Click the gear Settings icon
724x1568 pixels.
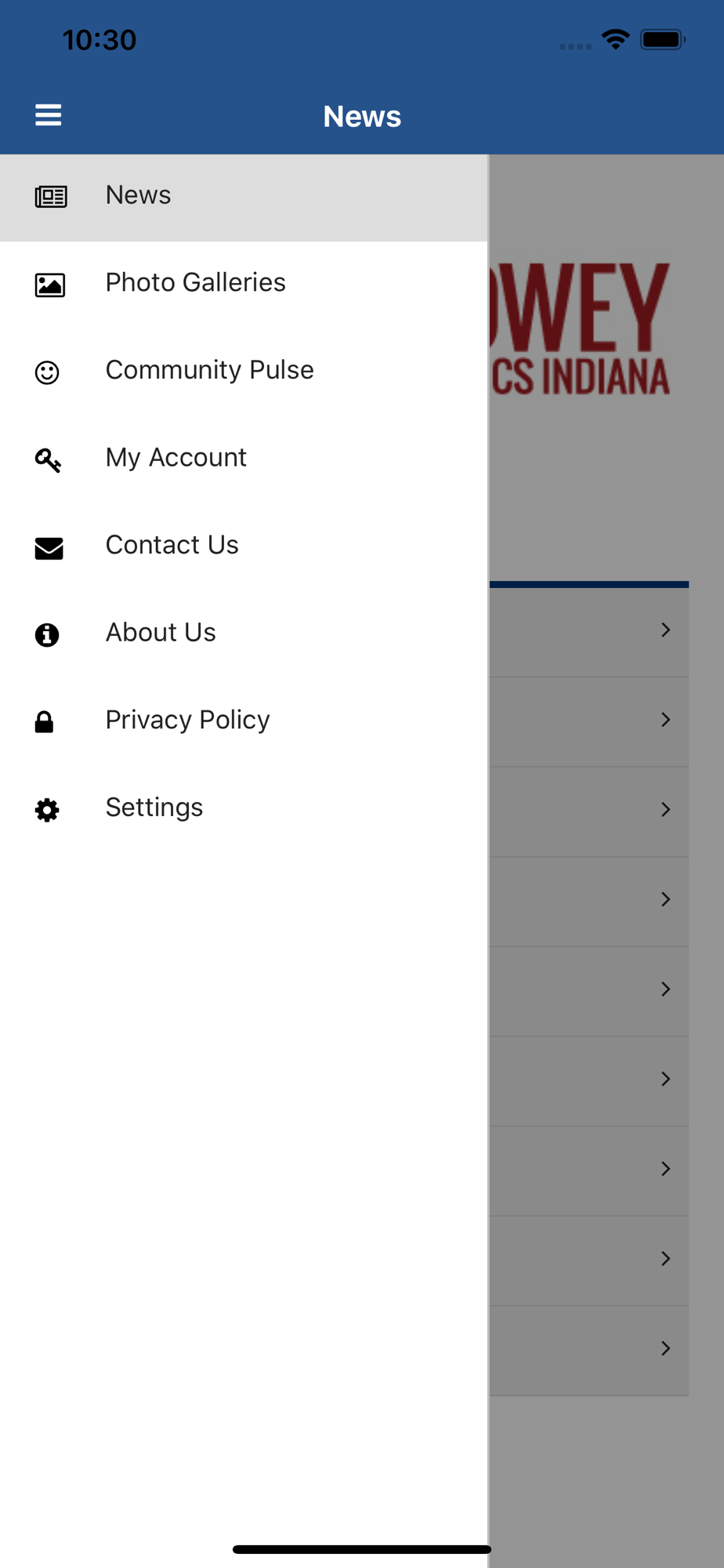click(x=47, y=810)
